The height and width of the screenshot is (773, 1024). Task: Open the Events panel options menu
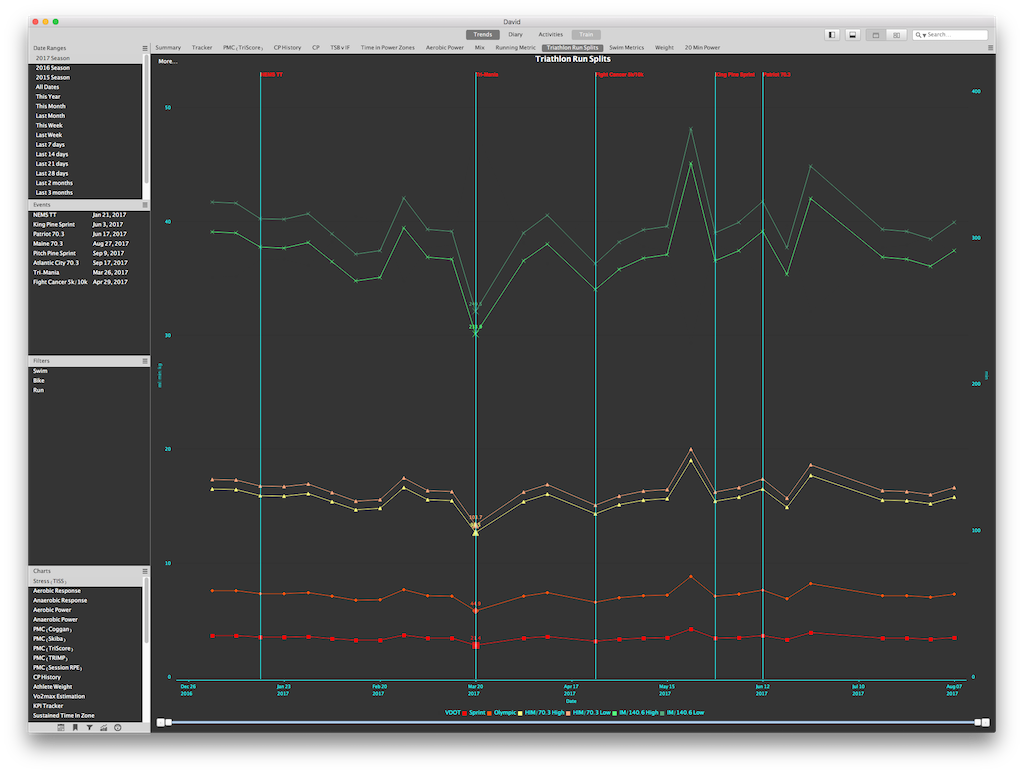[144, 204]
